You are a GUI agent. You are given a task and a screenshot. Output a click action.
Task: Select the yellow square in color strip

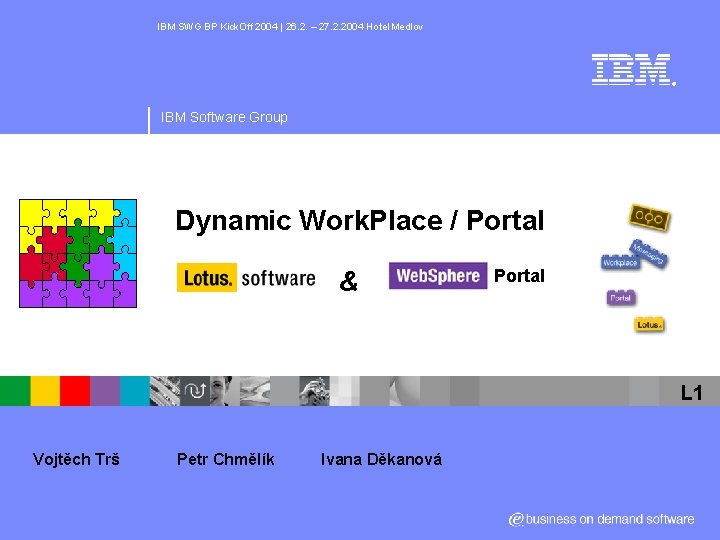point(45,391)
